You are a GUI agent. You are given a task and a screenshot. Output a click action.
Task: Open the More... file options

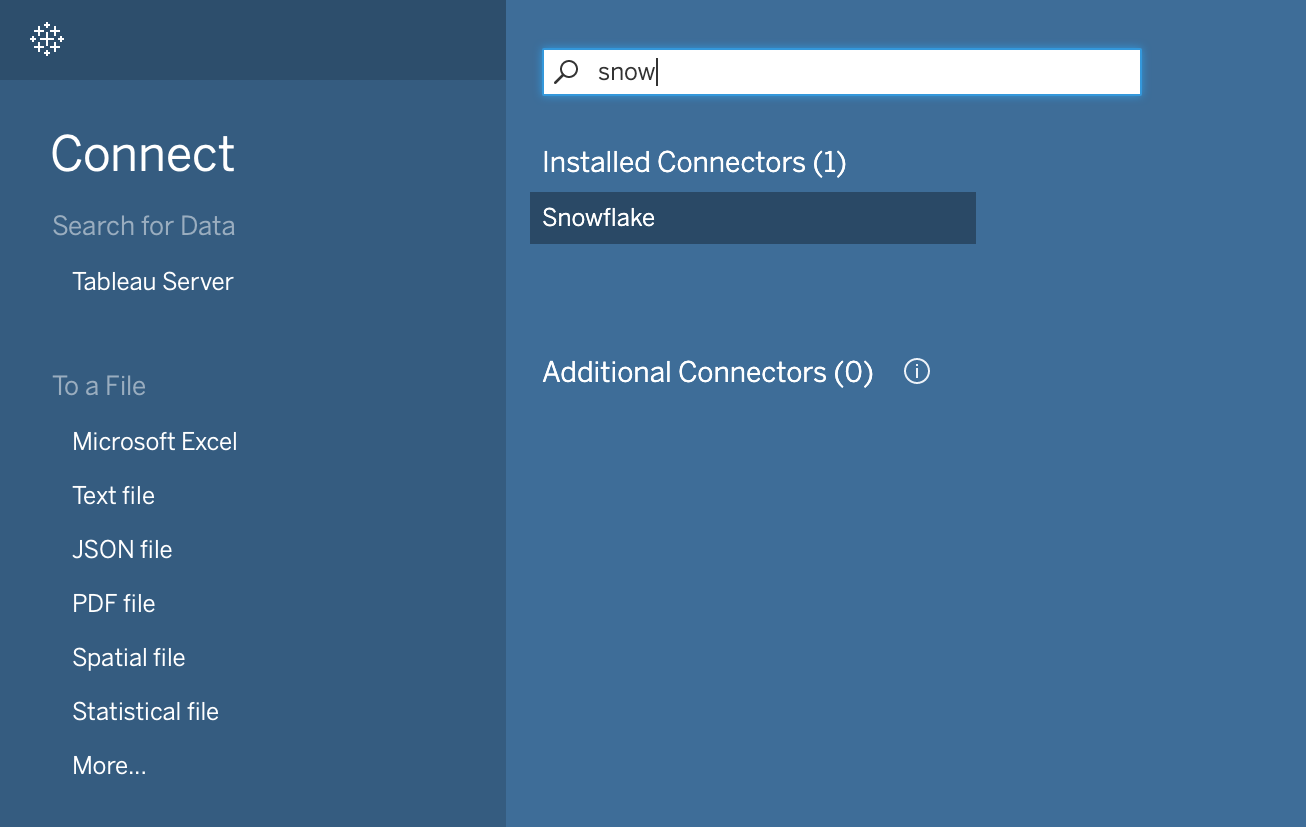click(109, 766)
